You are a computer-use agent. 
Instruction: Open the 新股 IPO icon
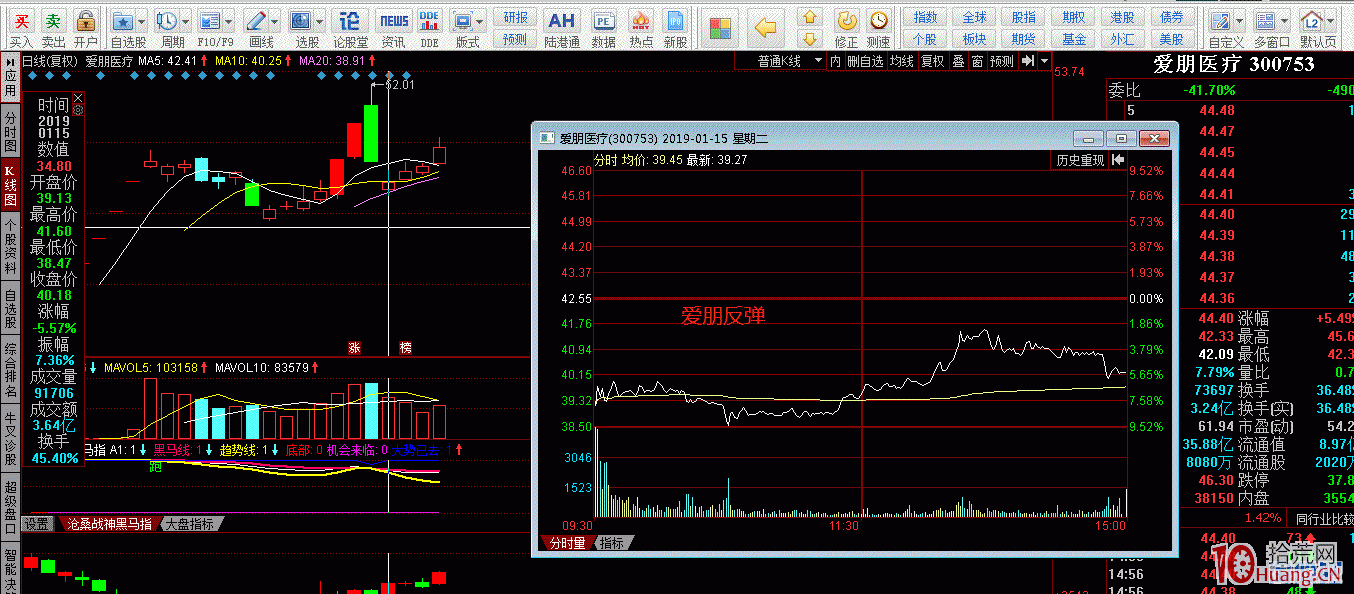(x=675, y=21)
